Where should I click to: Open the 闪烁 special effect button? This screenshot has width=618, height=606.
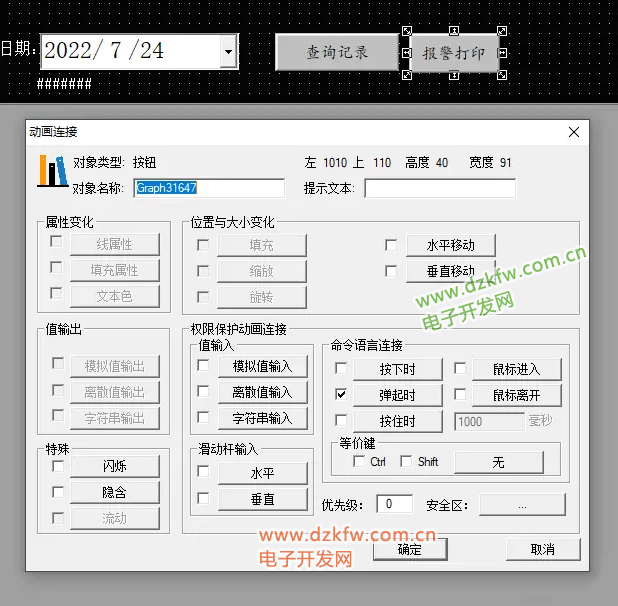tap(114, 467)
